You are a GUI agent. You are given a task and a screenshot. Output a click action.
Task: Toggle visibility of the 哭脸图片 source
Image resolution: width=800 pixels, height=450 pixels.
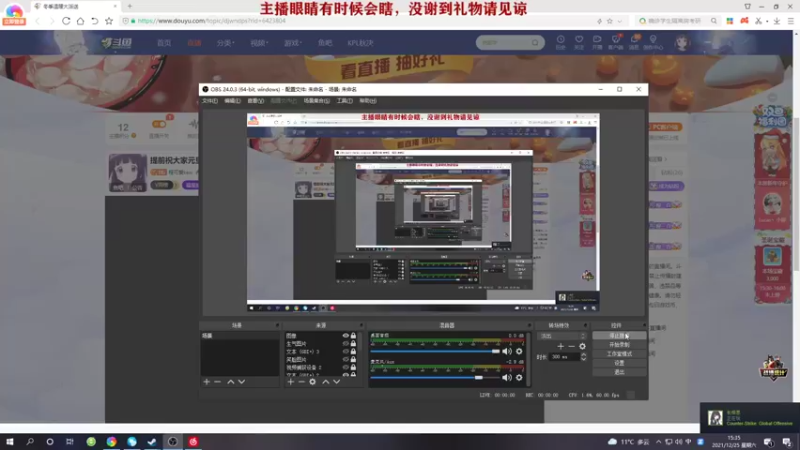tap(345, 359)
